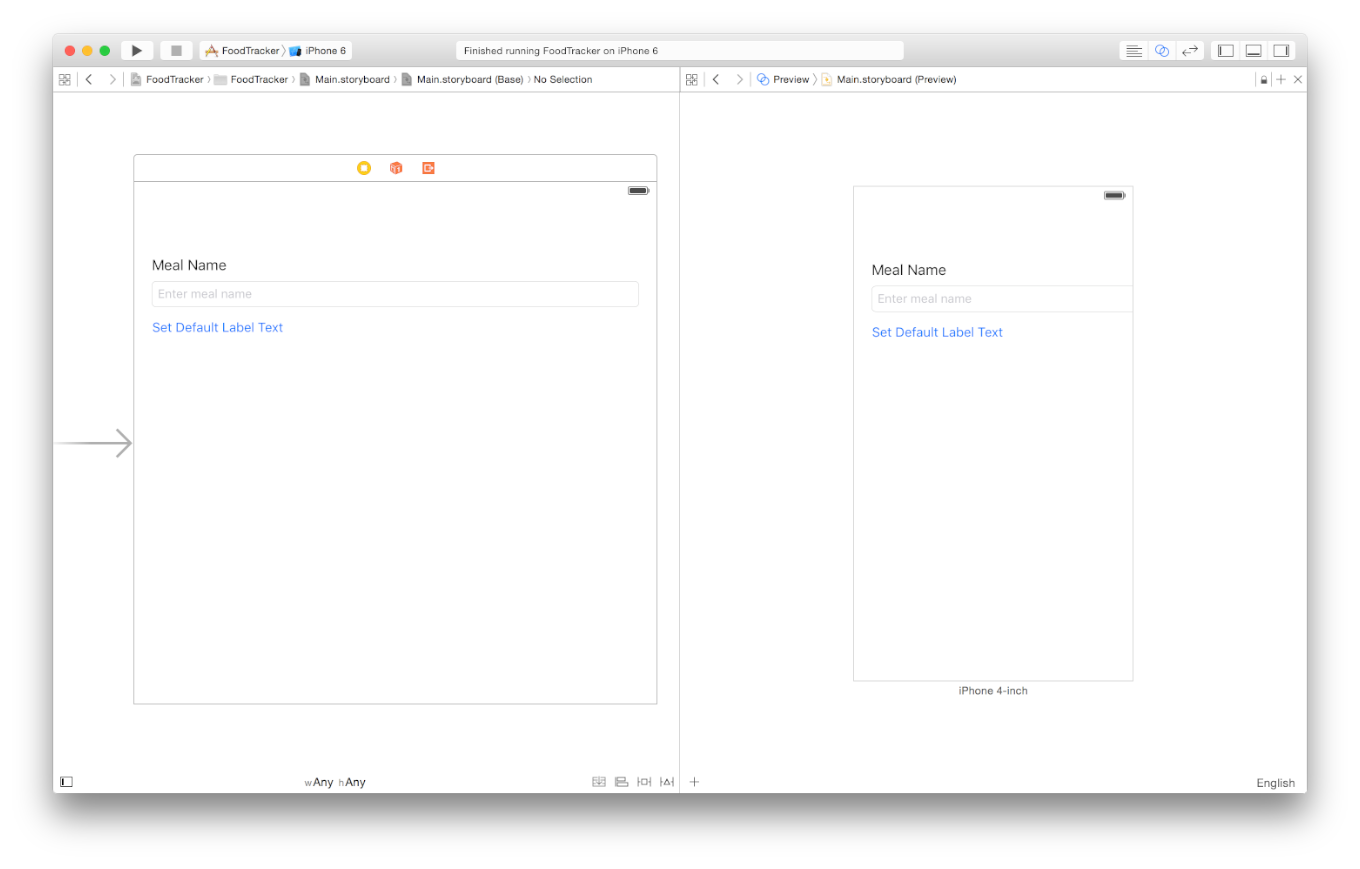Screen dimensions: 1360x869
Task: Go back in the preview assistant jump bar
Action: click(716, 79)
